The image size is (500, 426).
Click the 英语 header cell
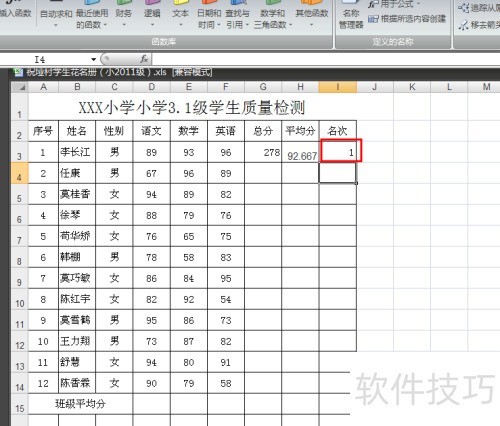pos(226,131)
